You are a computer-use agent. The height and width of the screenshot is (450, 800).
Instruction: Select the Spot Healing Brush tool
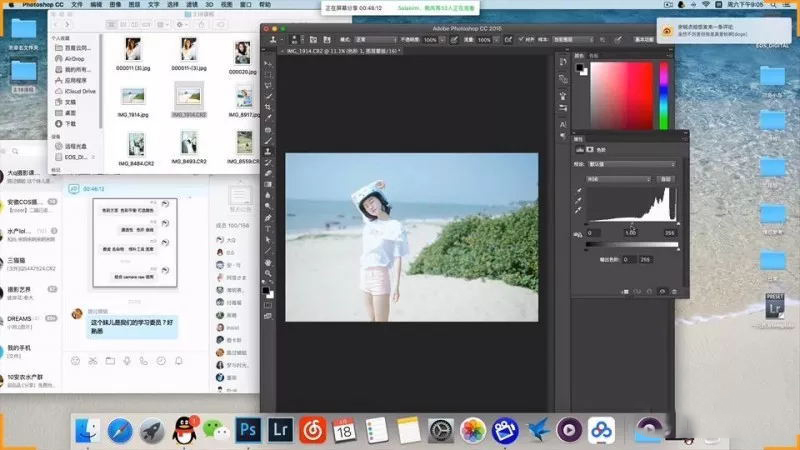tap(268, 130)
